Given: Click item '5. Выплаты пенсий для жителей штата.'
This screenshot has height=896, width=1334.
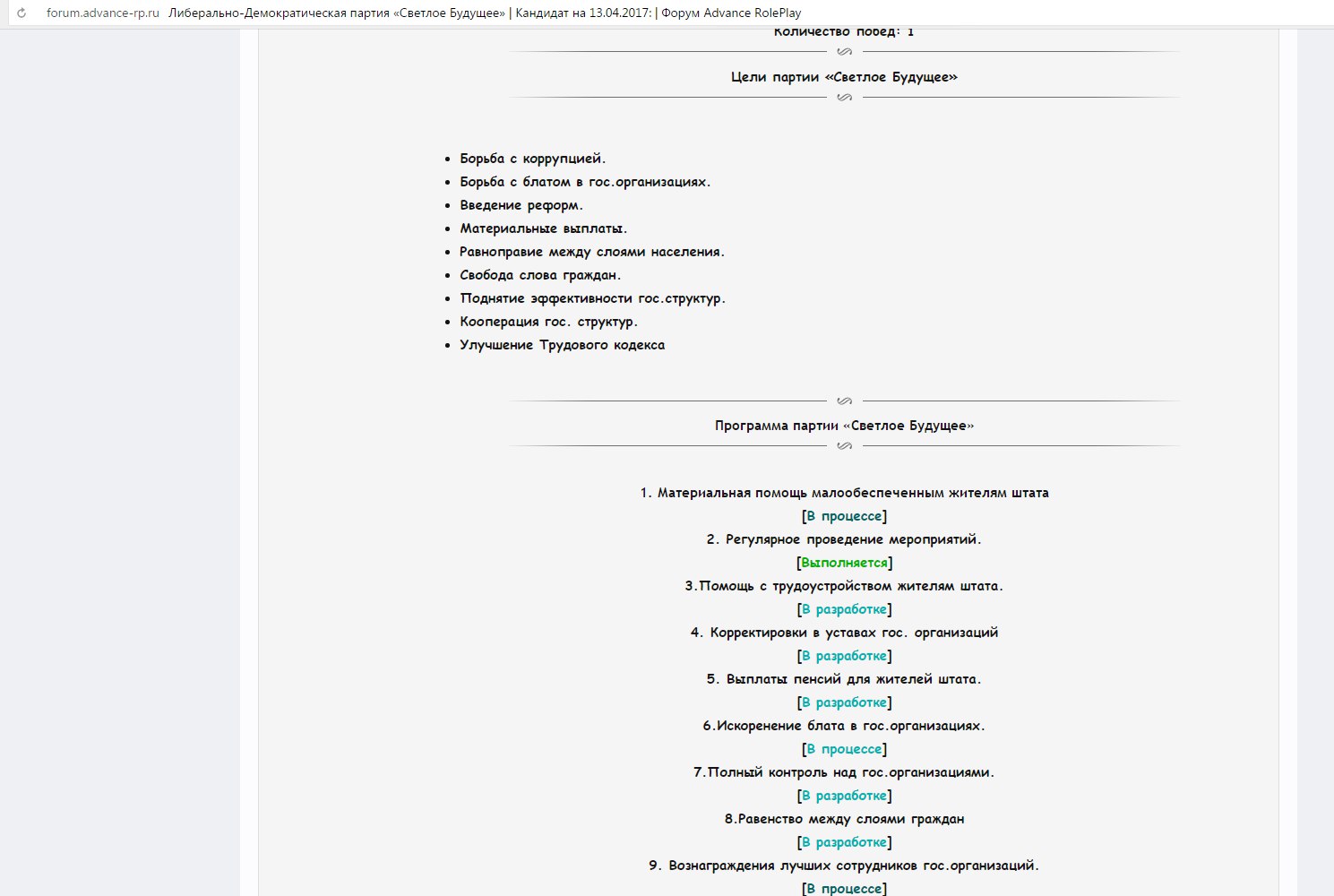Looking at the screenshot, I should click(844, 679).
